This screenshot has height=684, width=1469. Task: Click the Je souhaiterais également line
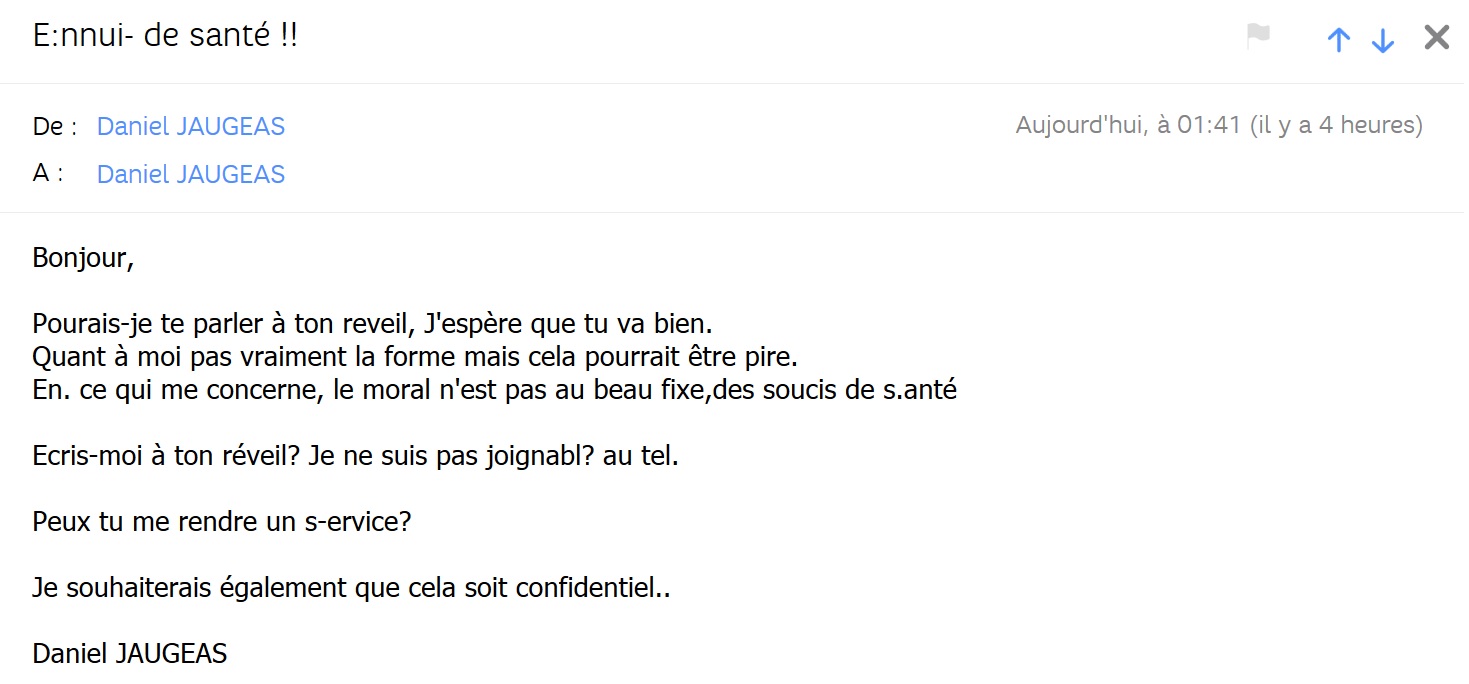350,588
